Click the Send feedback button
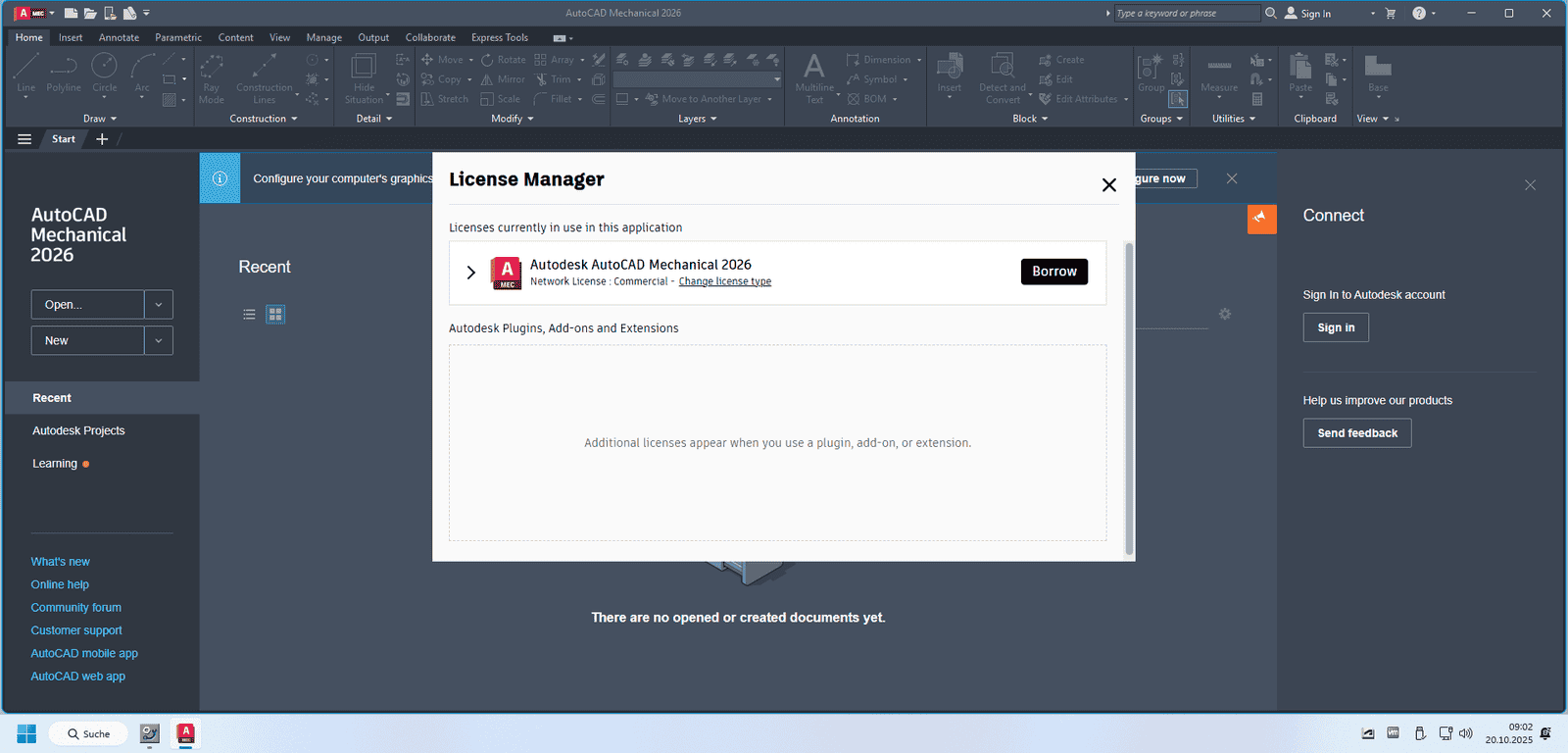 tap(1357, 433)
